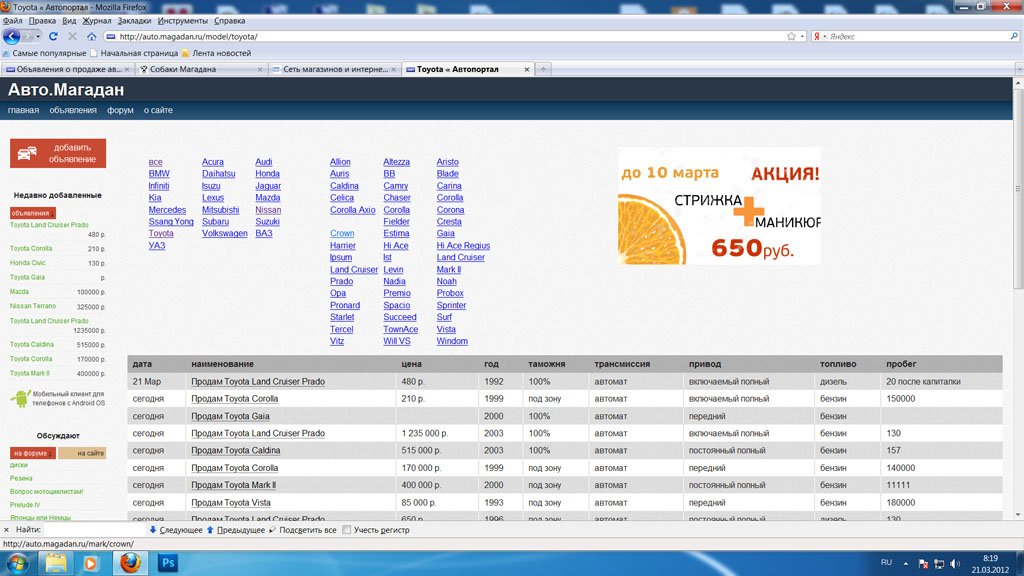Open a new tab with plus button
Image resolution: width=1024 pixels, height=576 pixels.
(x=543, y=69)
